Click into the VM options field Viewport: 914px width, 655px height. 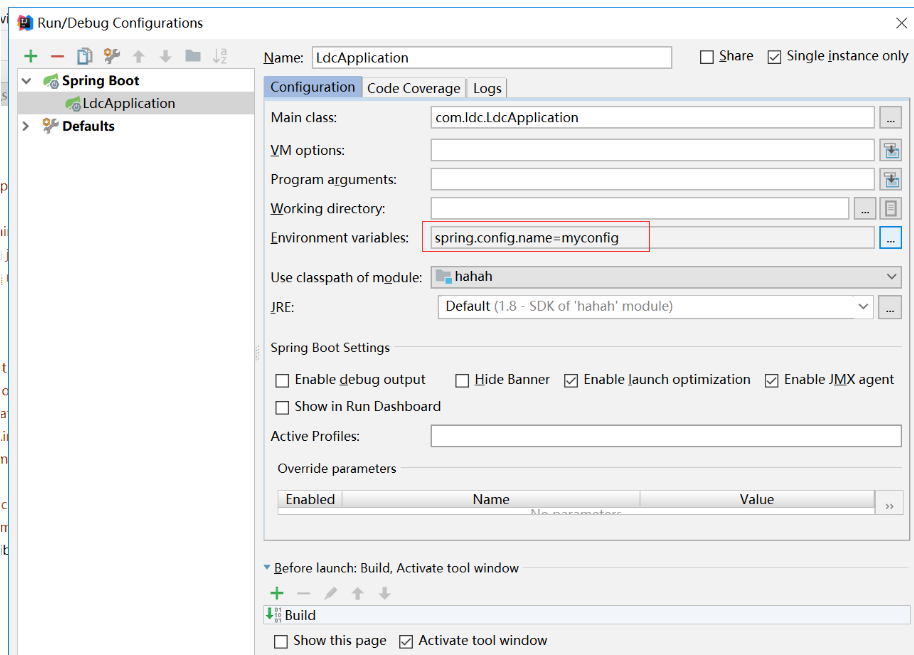[653, 150]
